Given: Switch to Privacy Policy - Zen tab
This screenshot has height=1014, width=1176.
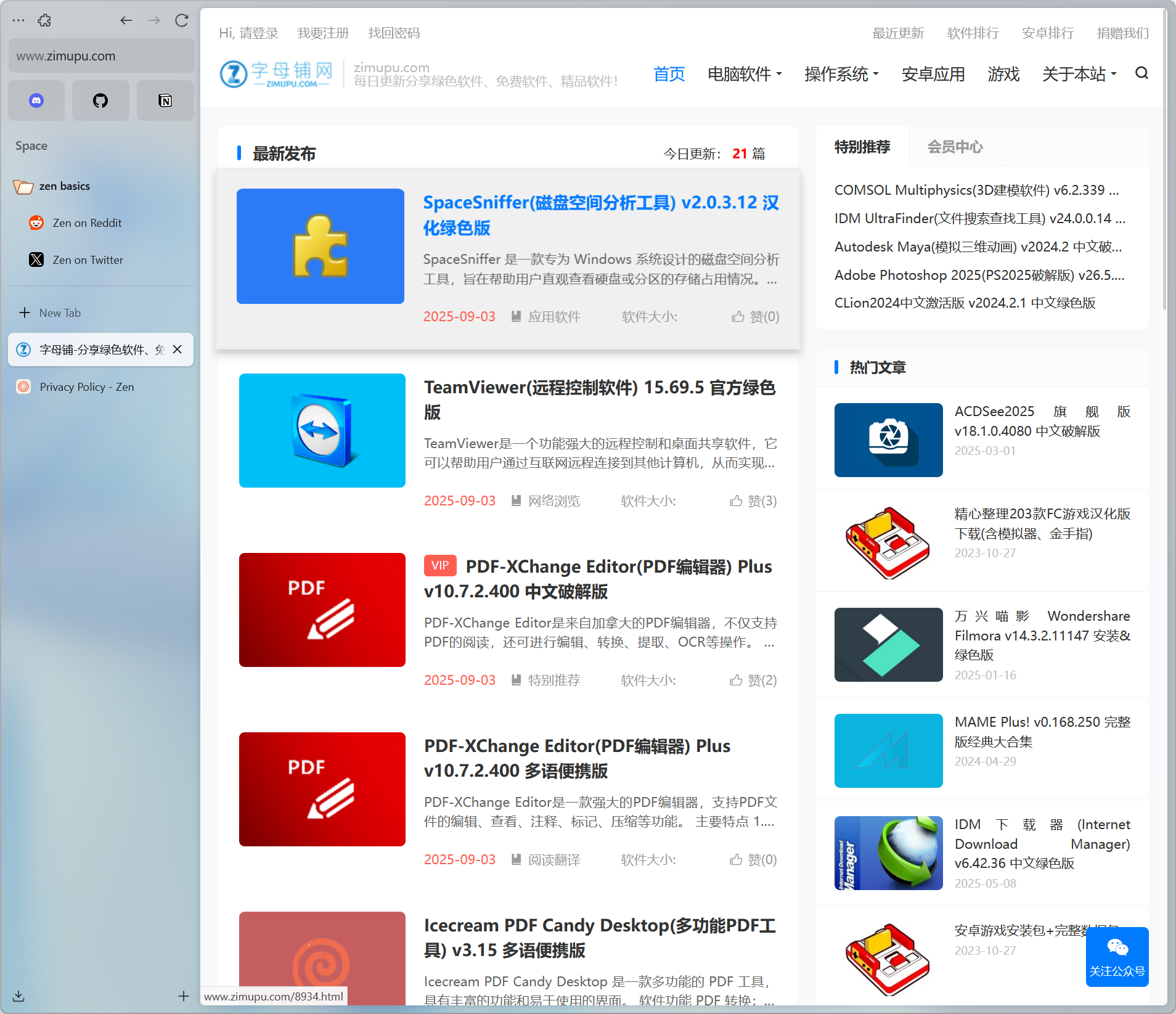Looking at the screenshot, I should [100, 386].
